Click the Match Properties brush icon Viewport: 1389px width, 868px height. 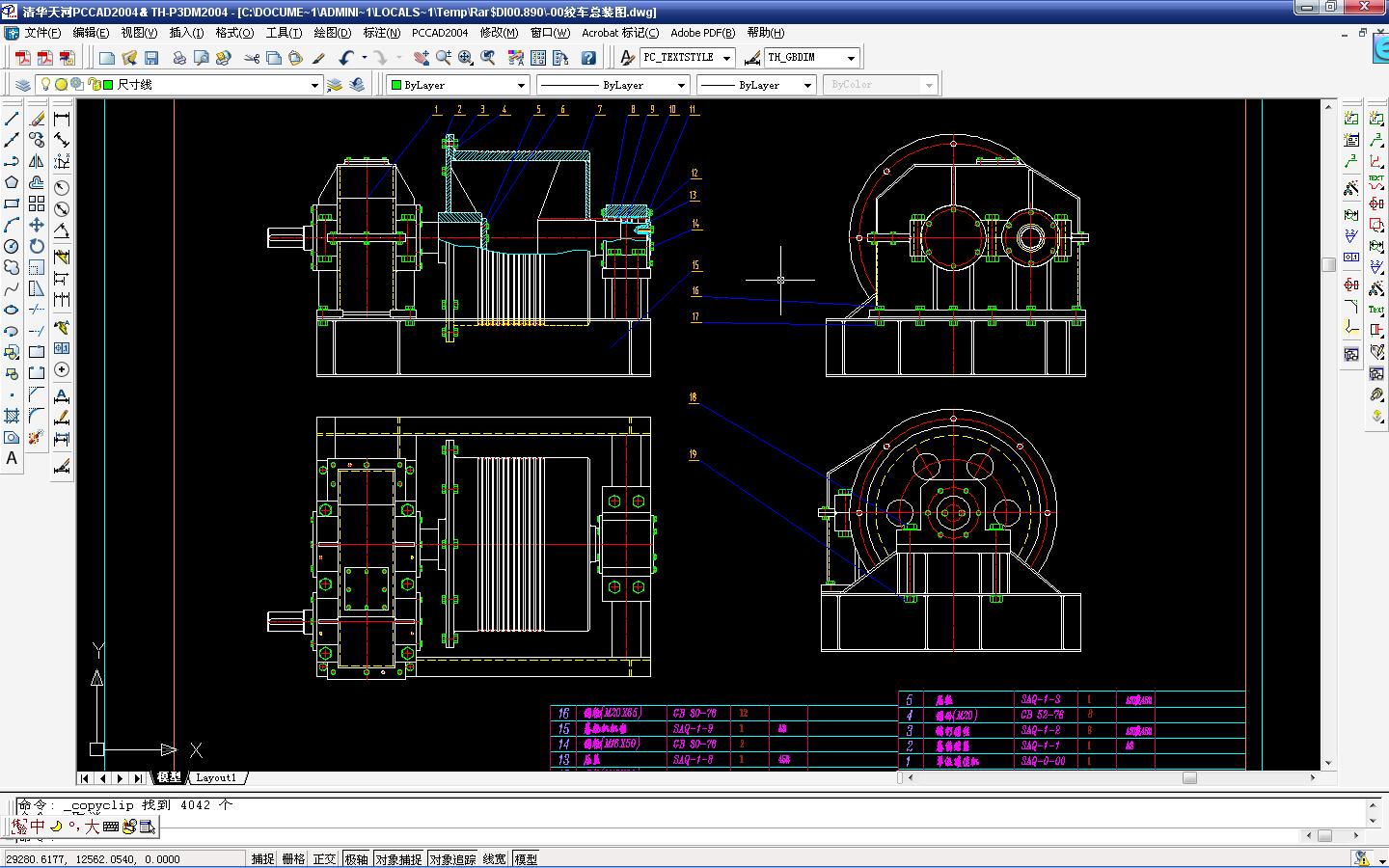318,58
